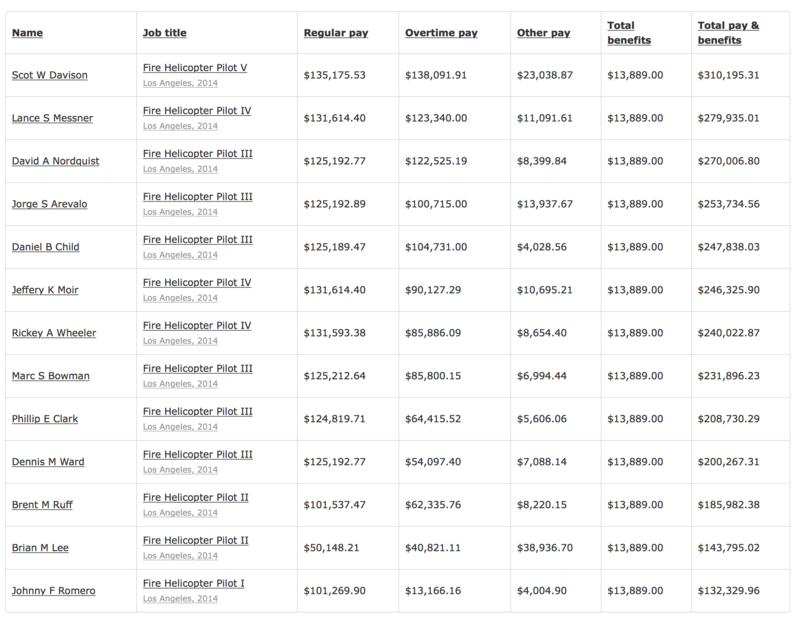The width and height of the screenshot is (800, 626).
Task: Open Johnny F Romero's profile
Action: point(54,591)
